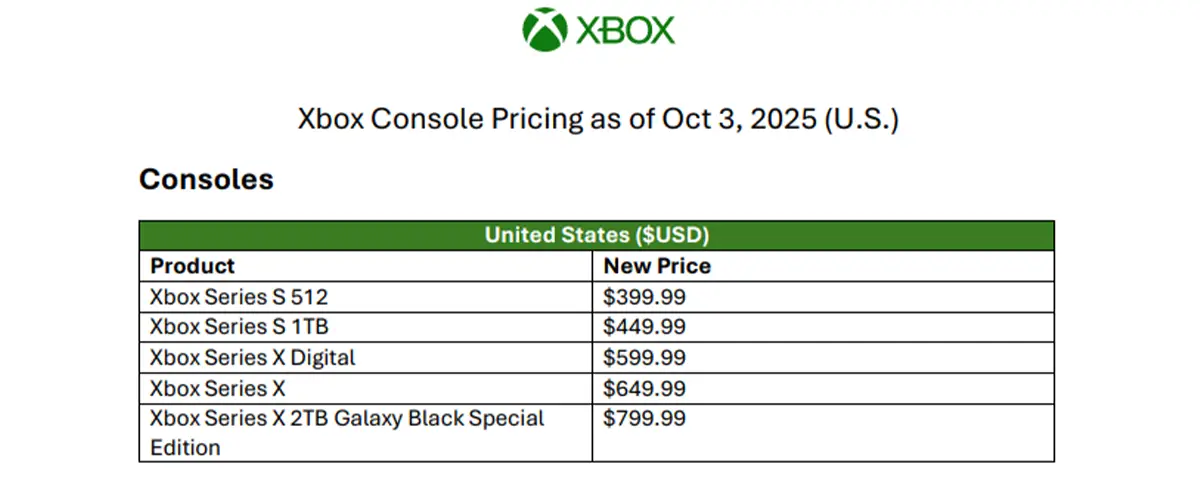Click the $799.99 price cell
Screen dimensions: 1200x488
(823, 433)
